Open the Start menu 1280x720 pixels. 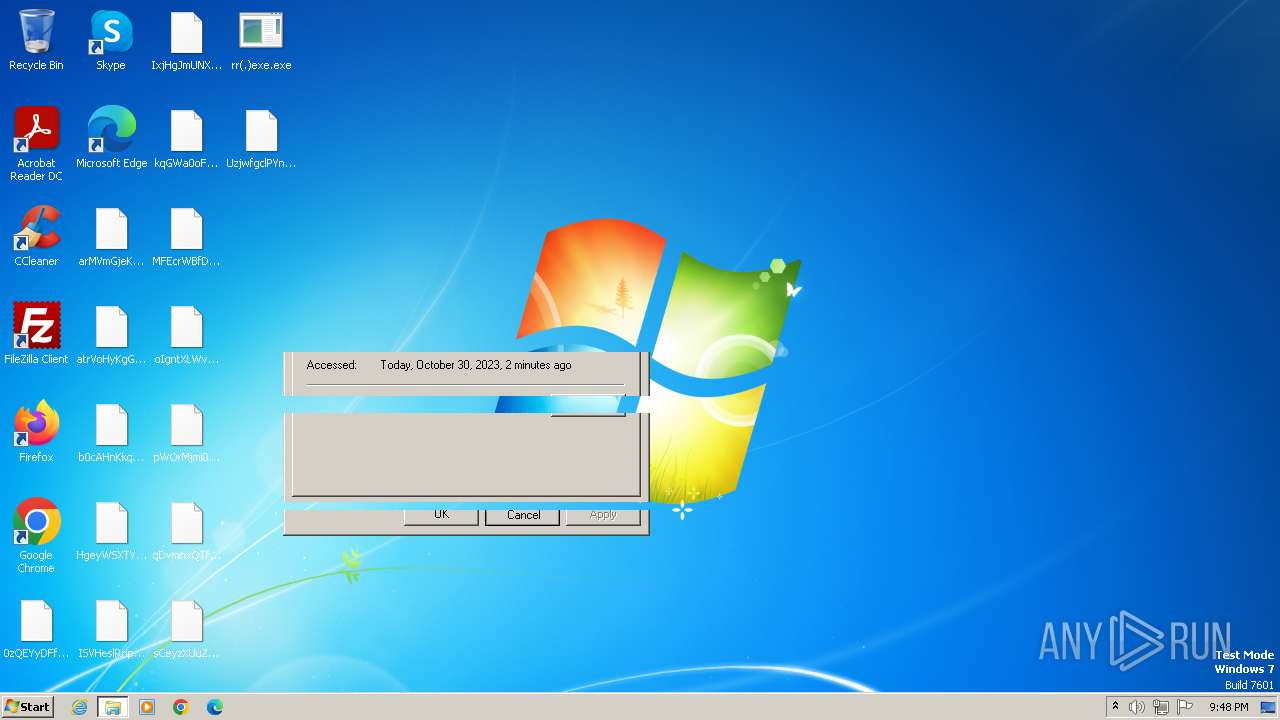point(27,707)
